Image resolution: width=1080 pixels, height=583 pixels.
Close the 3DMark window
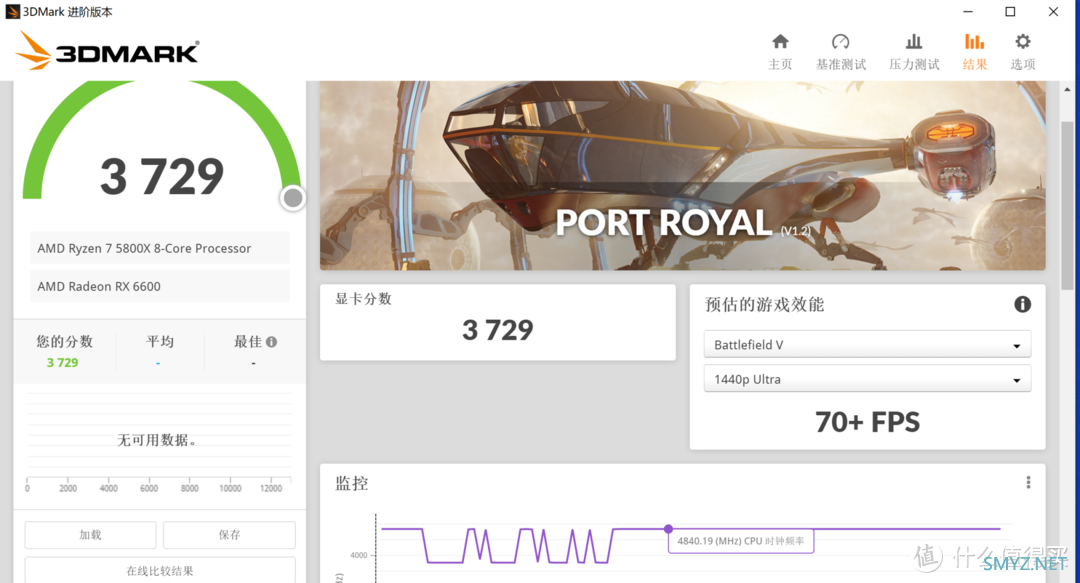(1053, 12)
